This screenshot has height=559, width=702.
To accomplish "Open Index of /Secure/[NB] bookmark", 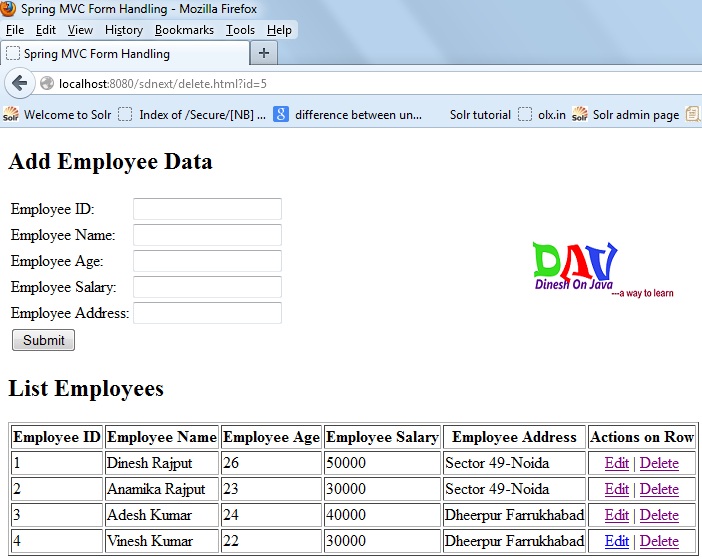I will 192,115.
